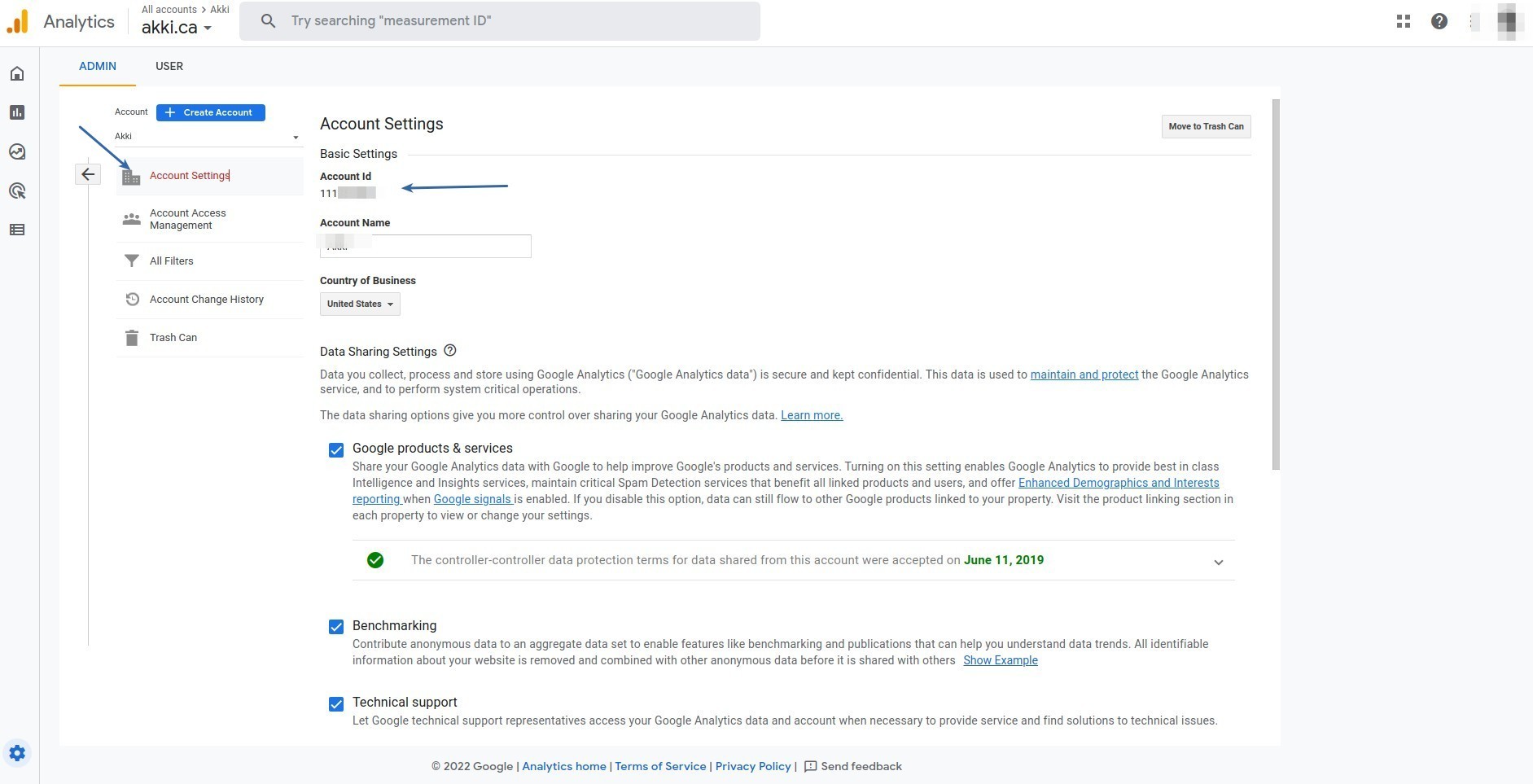Viewport: 1533px width, 784px height.
Task: Open the Configure table icon in sidebar
Action: click(x=17, y=230)
